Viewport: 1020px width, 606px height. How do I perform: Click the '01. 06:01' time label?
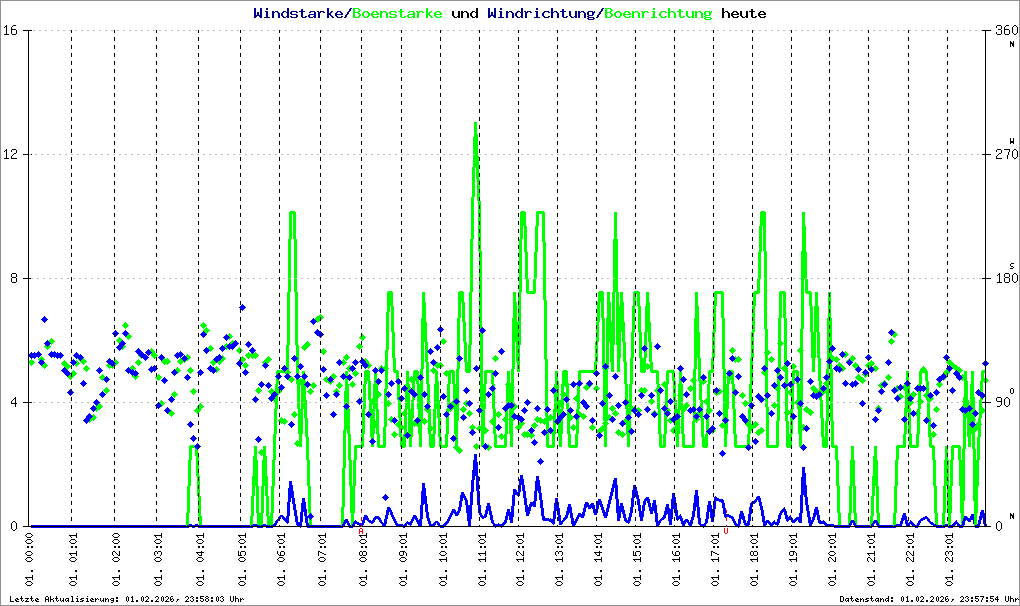tap(282, 560)
